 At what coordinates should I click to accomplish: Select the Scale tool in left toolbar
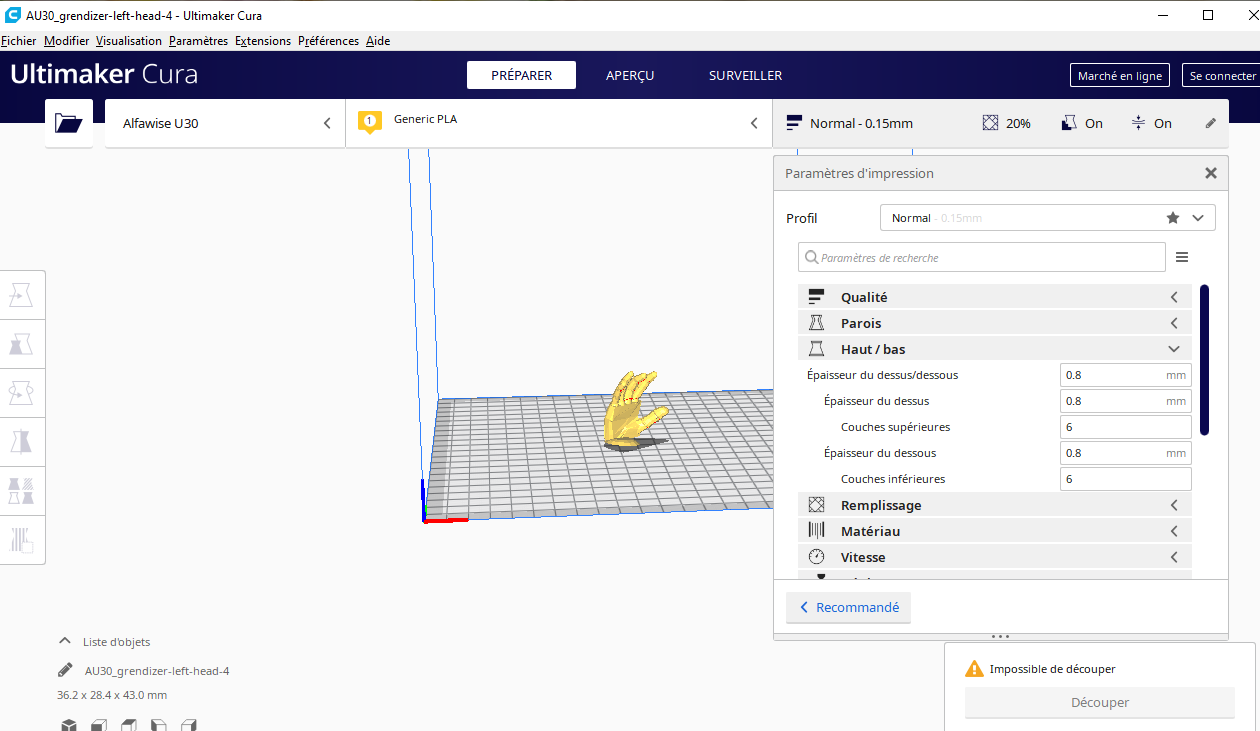[22, 344]
